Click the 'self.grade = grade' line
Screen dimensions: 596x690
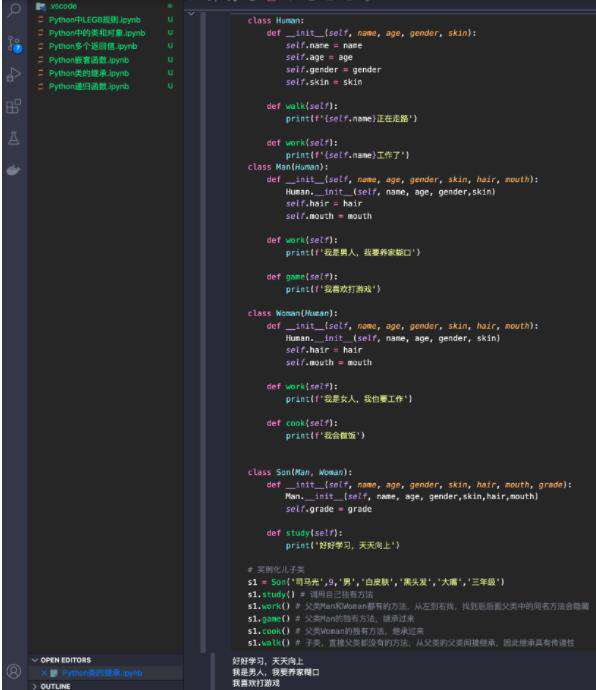pyautogui.click(x=328, y=509)
